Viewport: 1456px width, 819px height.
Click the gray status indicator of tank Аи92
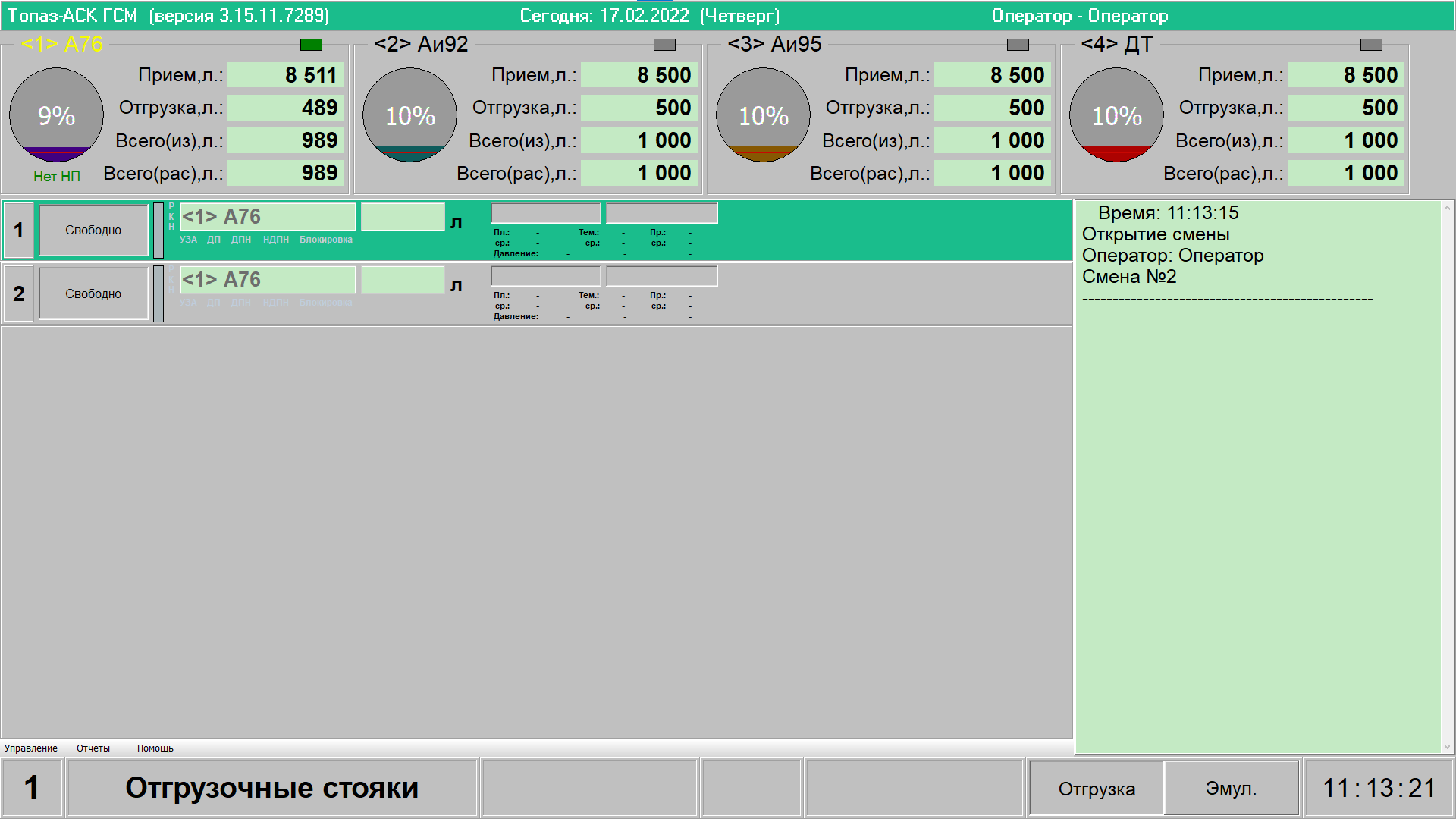pos(664,45)
